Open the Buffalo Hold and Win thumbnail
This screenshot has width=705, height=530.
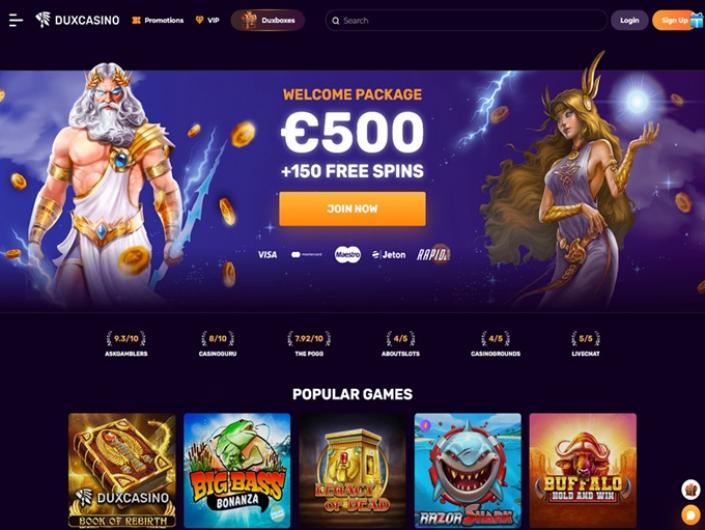(x=583, y=470)
